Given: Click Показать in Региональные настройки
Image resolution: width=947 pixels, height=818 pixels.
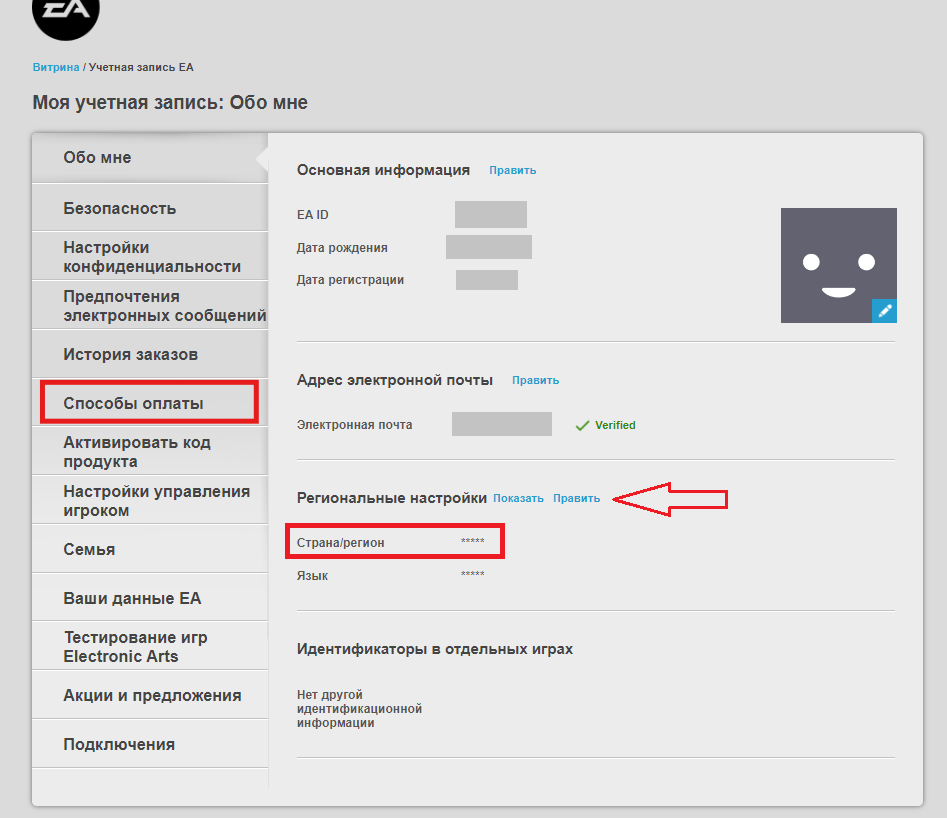Looking at the screenshot, I should coord(518,498).
